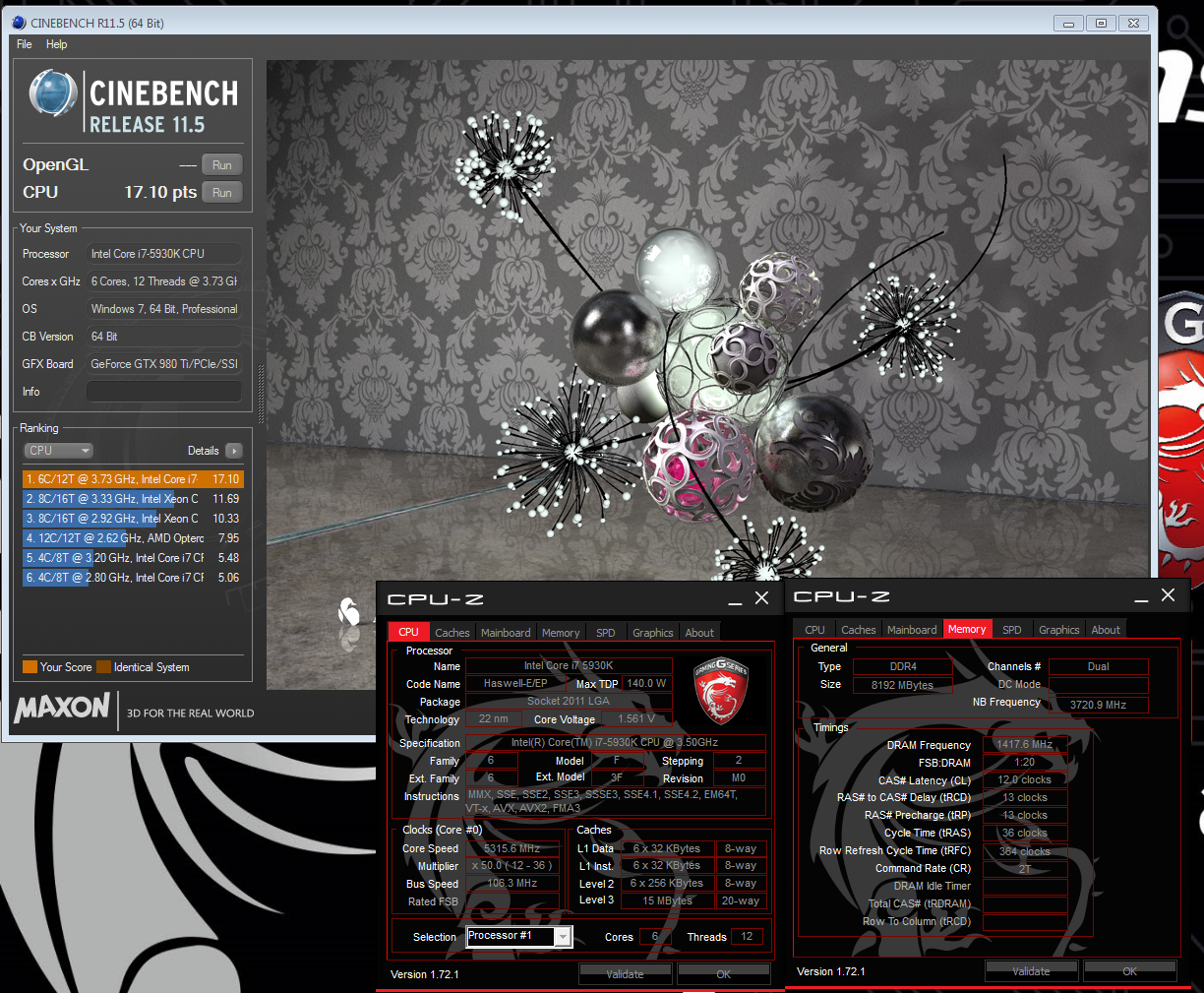Viewport: 1204px width, 993px height.
Task: Open SPD tab in right CPU-Z window
Action: click(x=1012, y=630)
